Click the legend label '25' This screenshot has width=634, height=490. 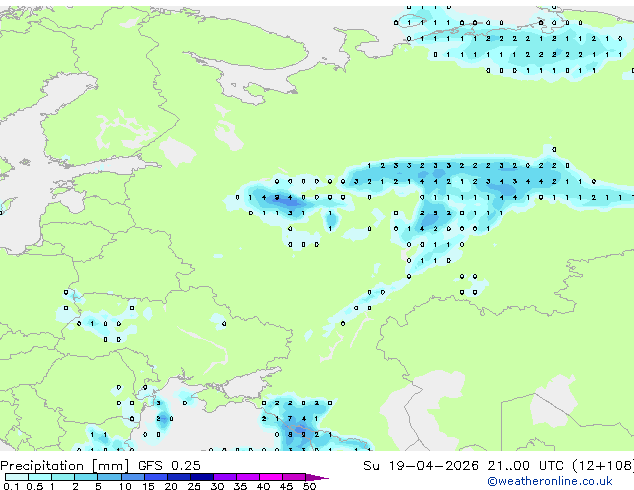(194, 486)
